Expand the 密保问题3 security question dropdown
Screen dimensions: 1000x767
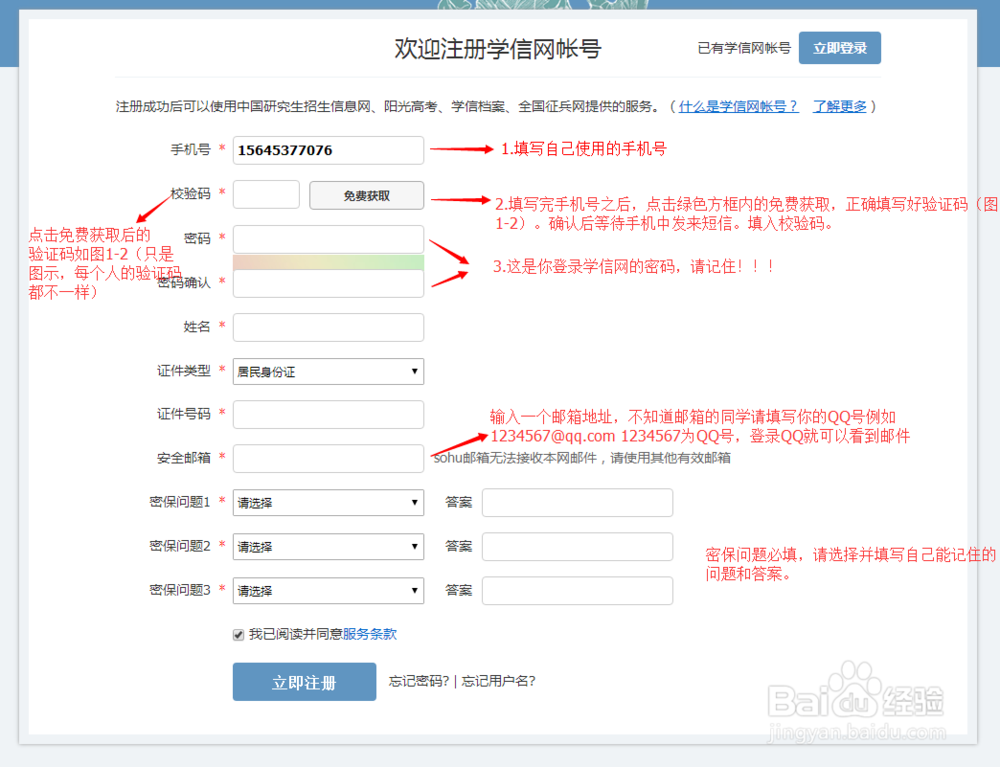coord(328,590)
